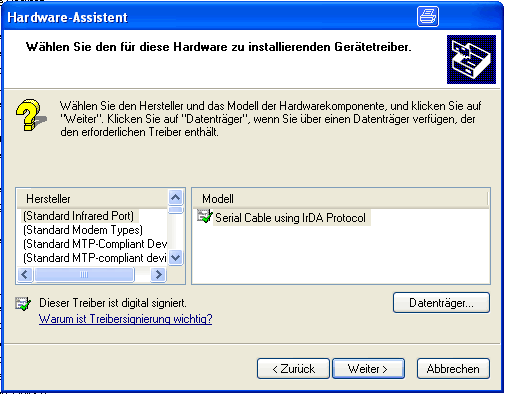
Task: Continue with the Weiter button
Action: point(368,369)
